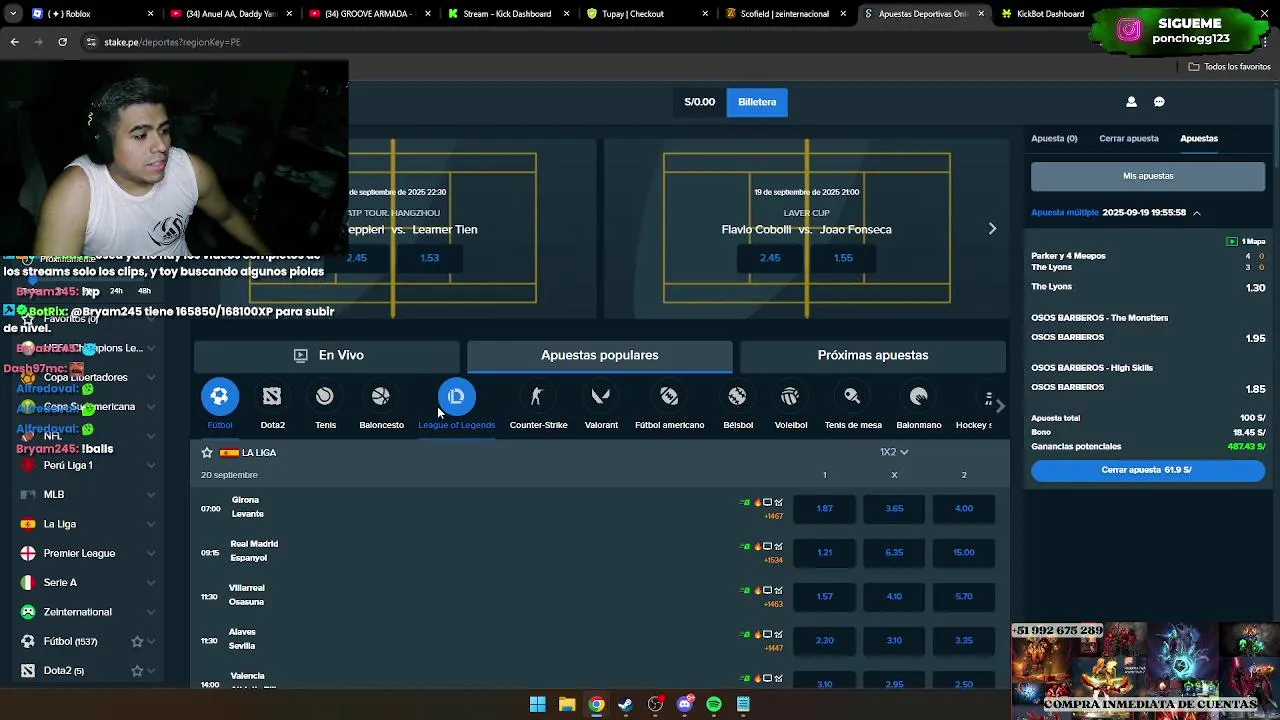The height and width of the screenshot is (720, 1280).
Task: Pick Girona Levante draw odds 3.65
Action: click(894, 508)
